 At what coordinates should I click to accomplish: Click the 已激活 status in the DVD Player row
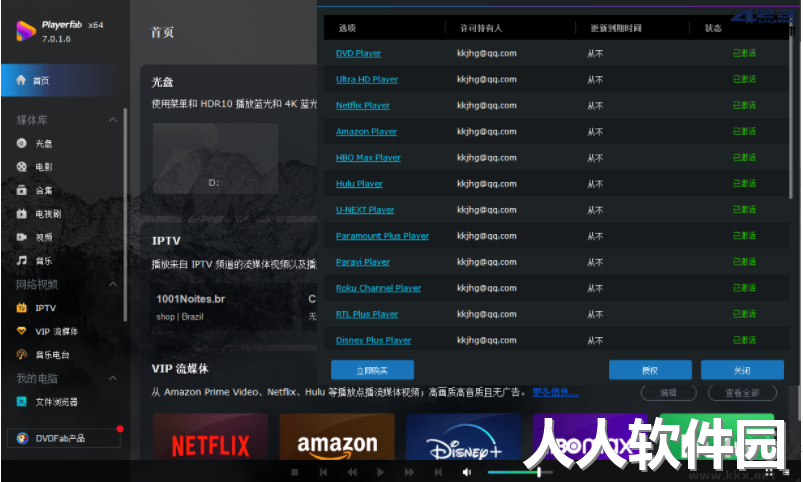(744, 53)
